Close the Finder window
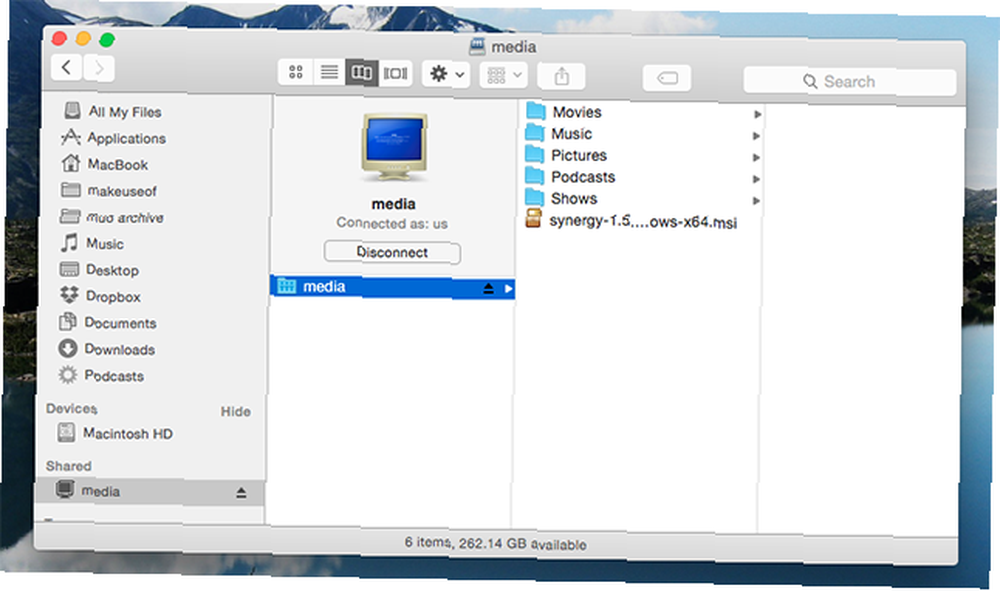1000x591 pixels. [x=59, y=38]
